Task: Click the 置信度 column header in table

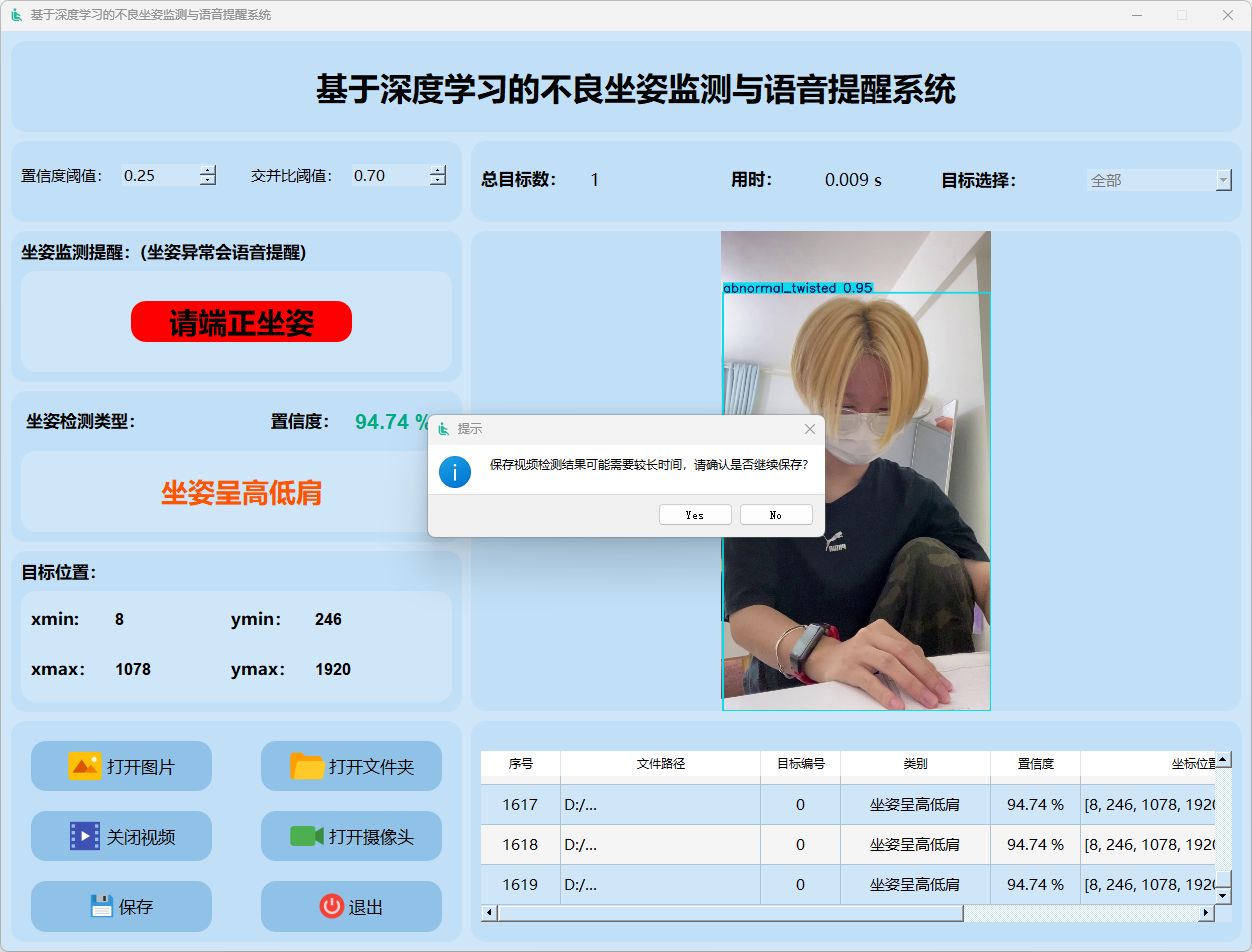Action: (x=1035, y=763)
